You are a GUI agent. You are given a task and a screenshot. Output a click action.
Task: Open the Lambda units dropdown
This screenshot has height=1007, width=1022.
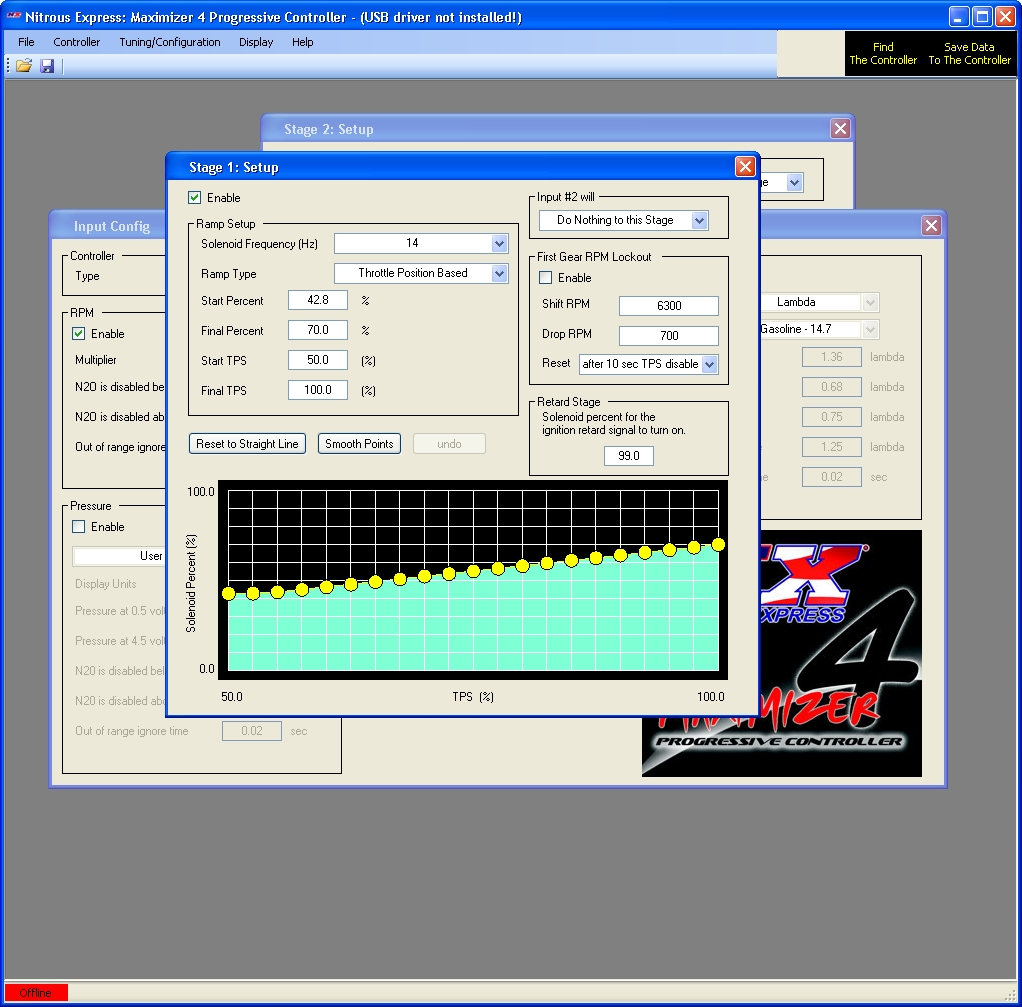click(x=870, y=302)
